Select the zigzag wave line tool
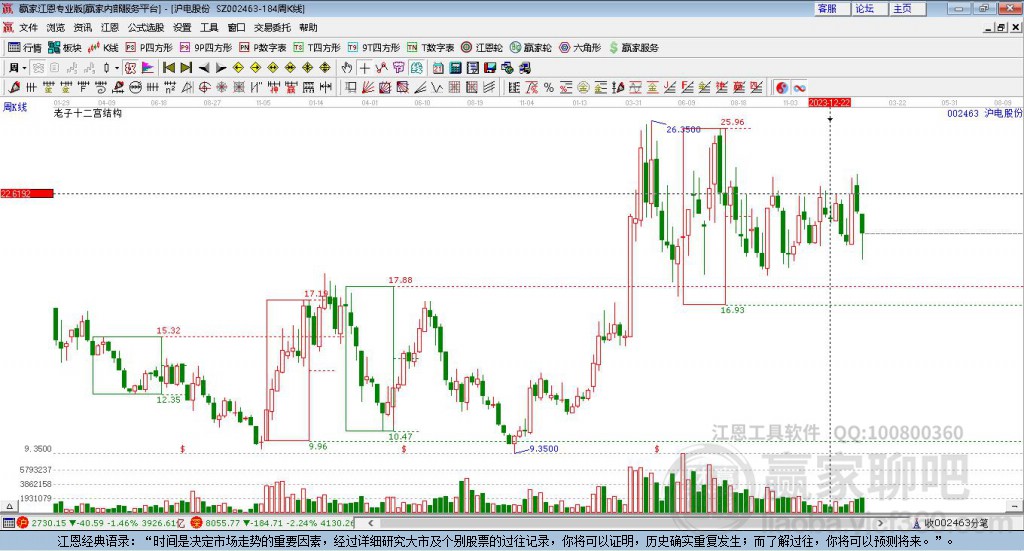 438,87
